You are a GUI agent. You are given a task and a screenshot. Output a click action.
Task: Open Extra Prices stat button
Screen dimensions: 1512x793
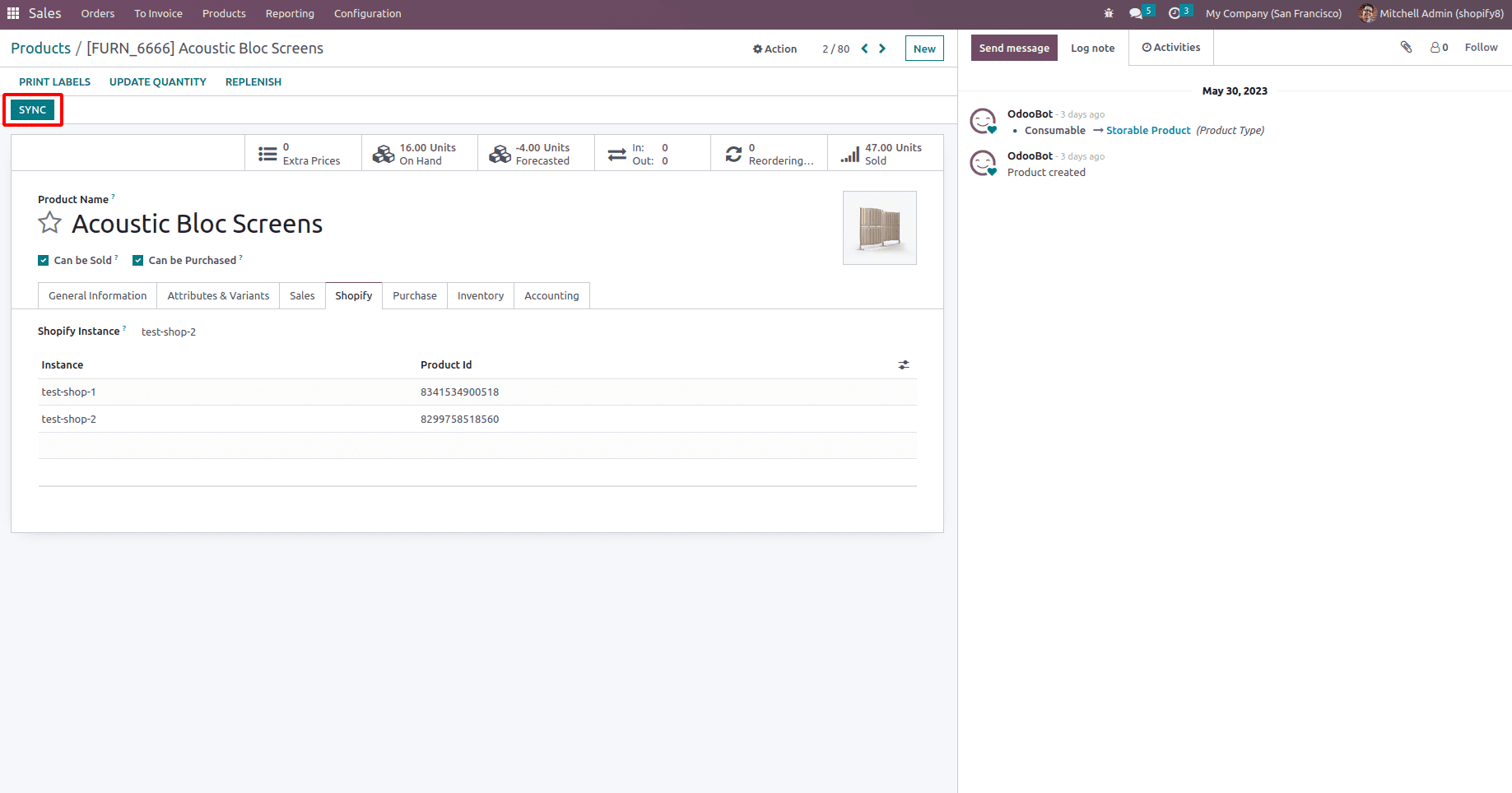point(303,154)
